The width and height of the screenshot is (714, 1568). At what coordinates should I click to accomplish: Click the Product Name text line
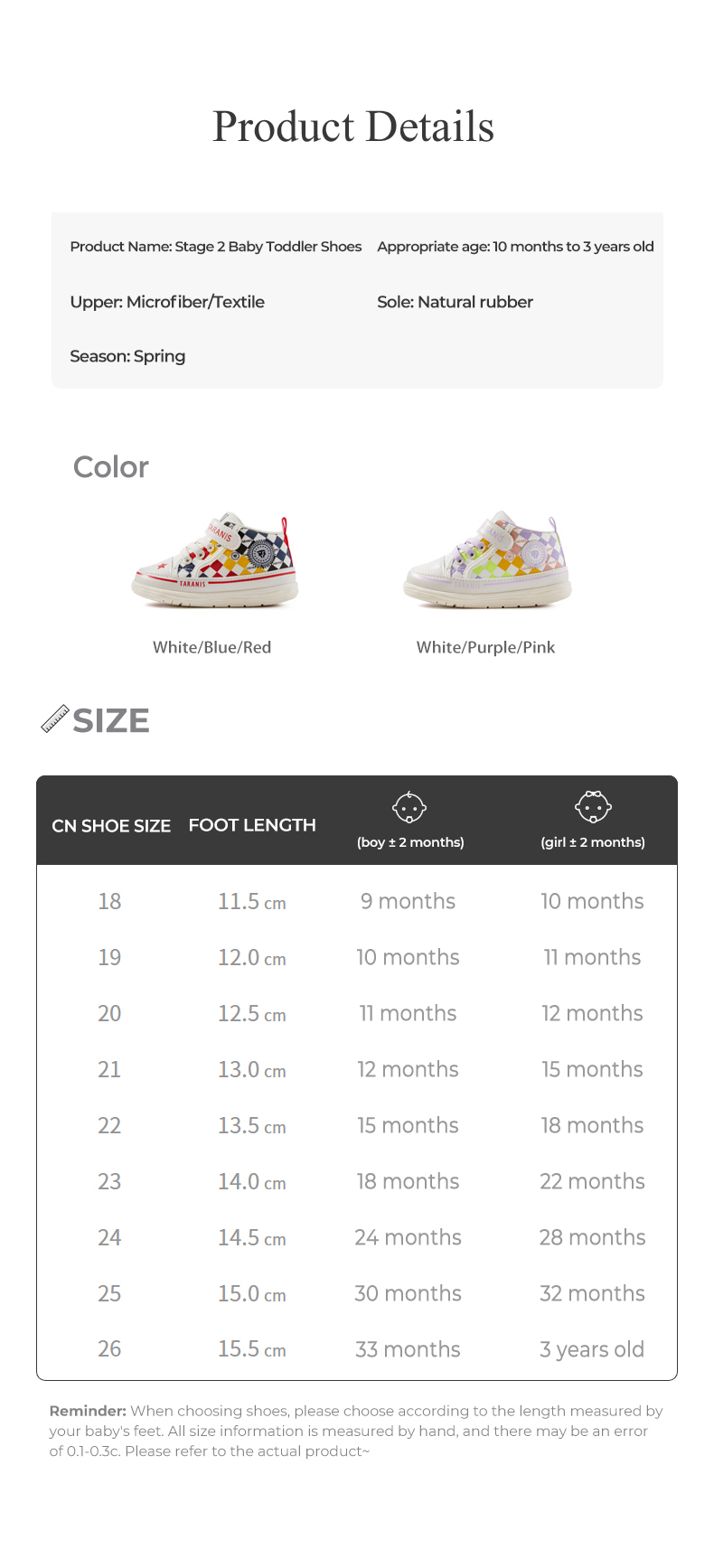point(215,247)
